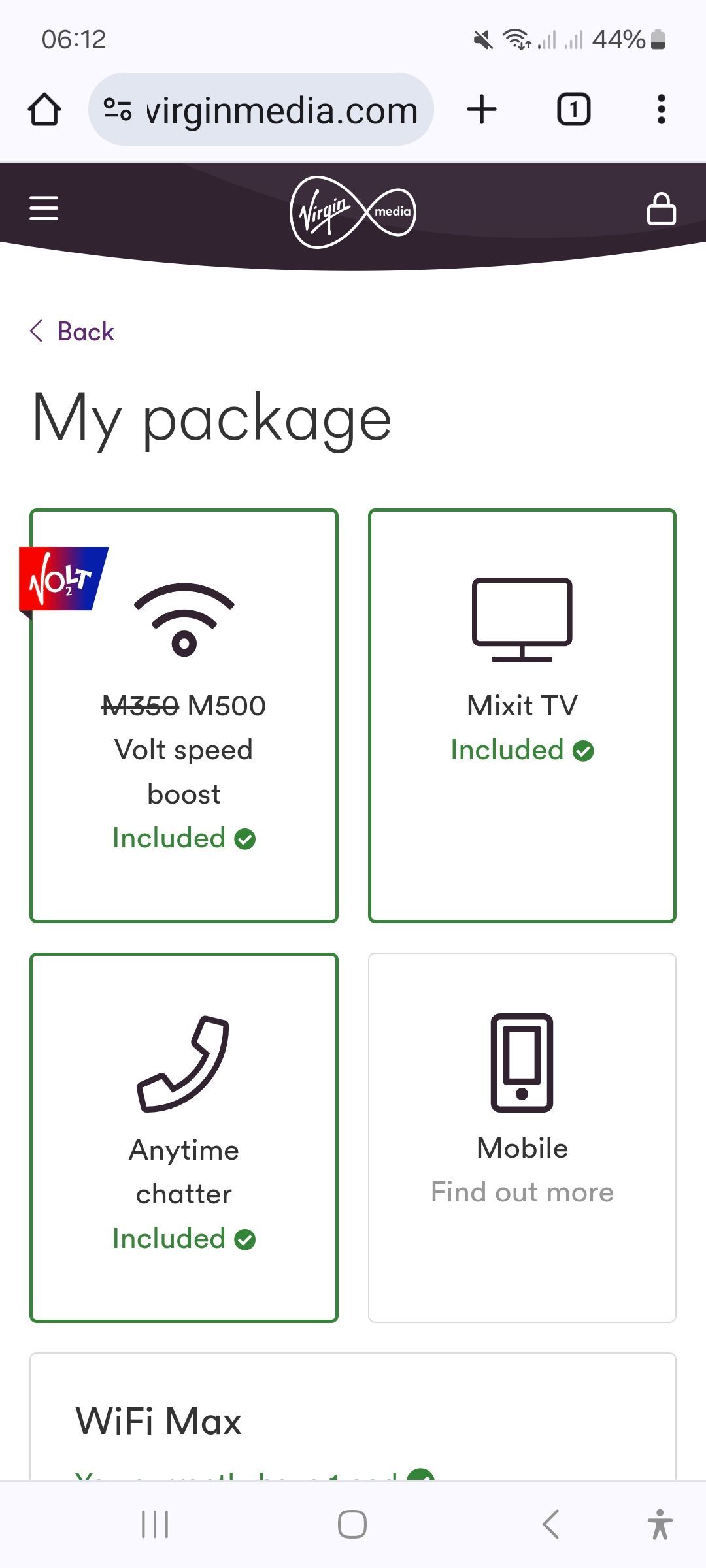Open the browser tab switcher

tap(573, 109)
